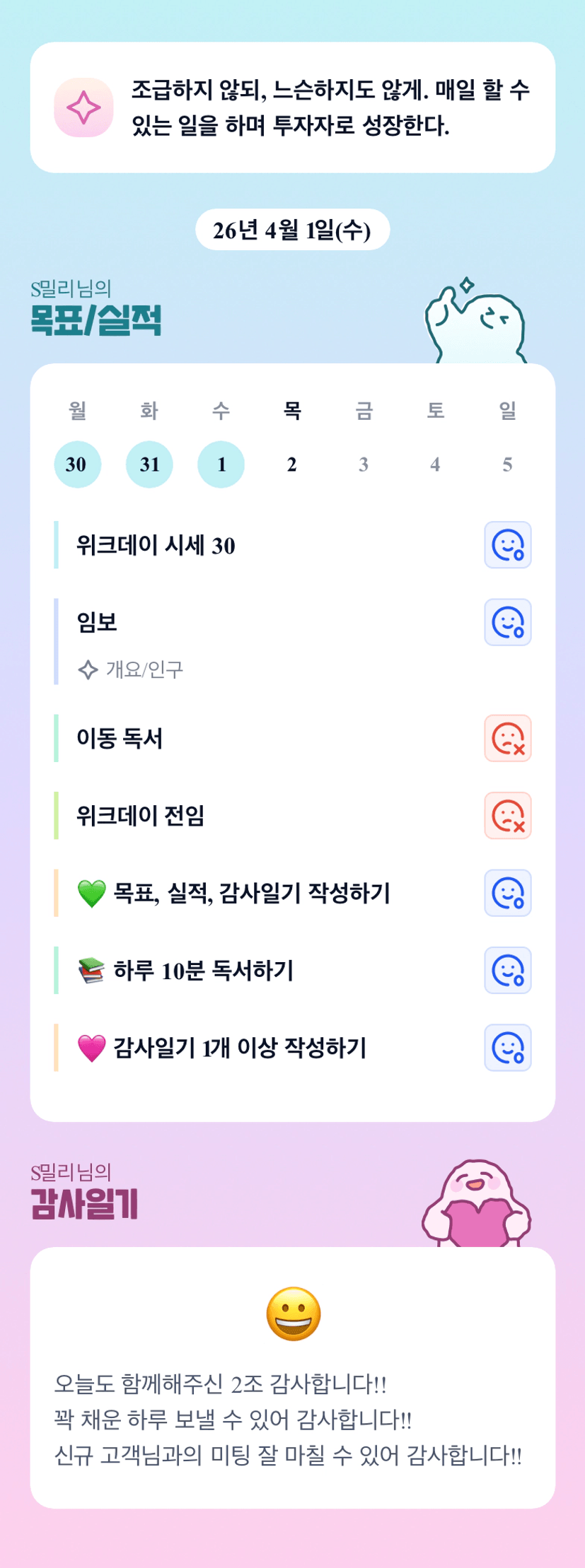Viewport: 585px width, 1568px height.
Task: Open the 26년 4월 1일(수) date picker
Action: [292, 230]
